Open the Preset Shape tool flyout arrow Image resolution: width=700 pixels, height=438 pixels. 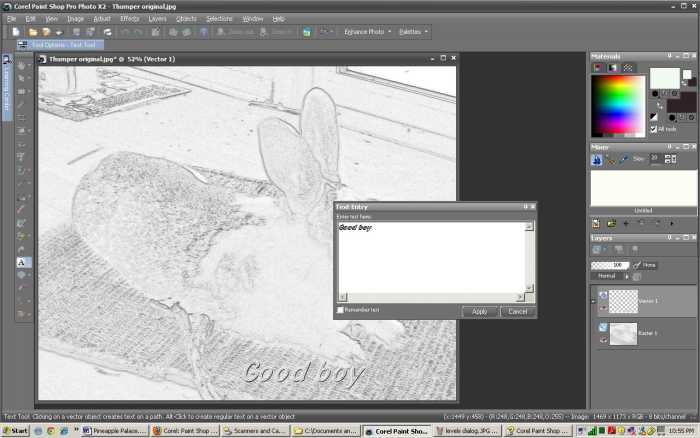click(x=29, y=275)
